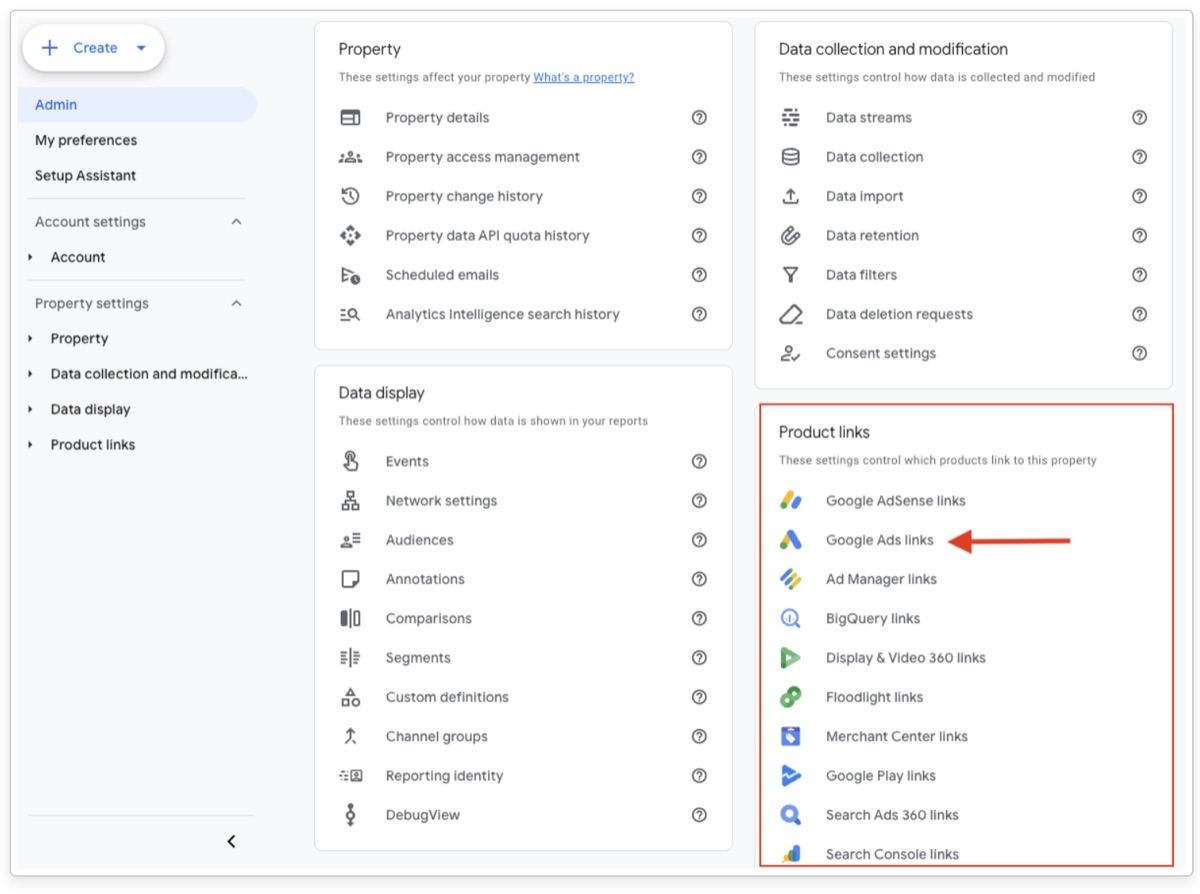1200x894 pixels.
Task: Expand the Property tree item in sidebar
Action: 31,339
